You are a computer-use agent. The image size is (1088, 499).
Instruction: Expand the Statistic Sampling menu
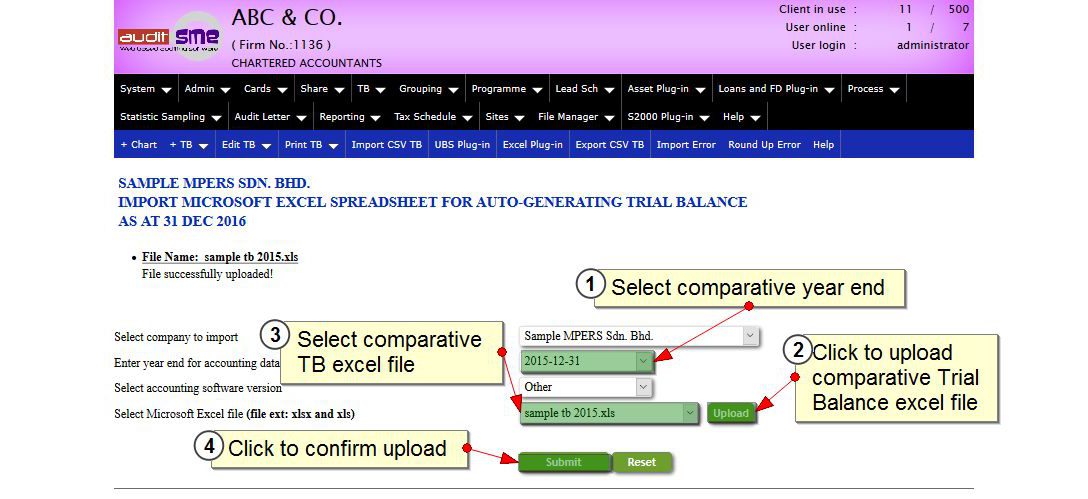pyautogui.click(x=169, y=117)
